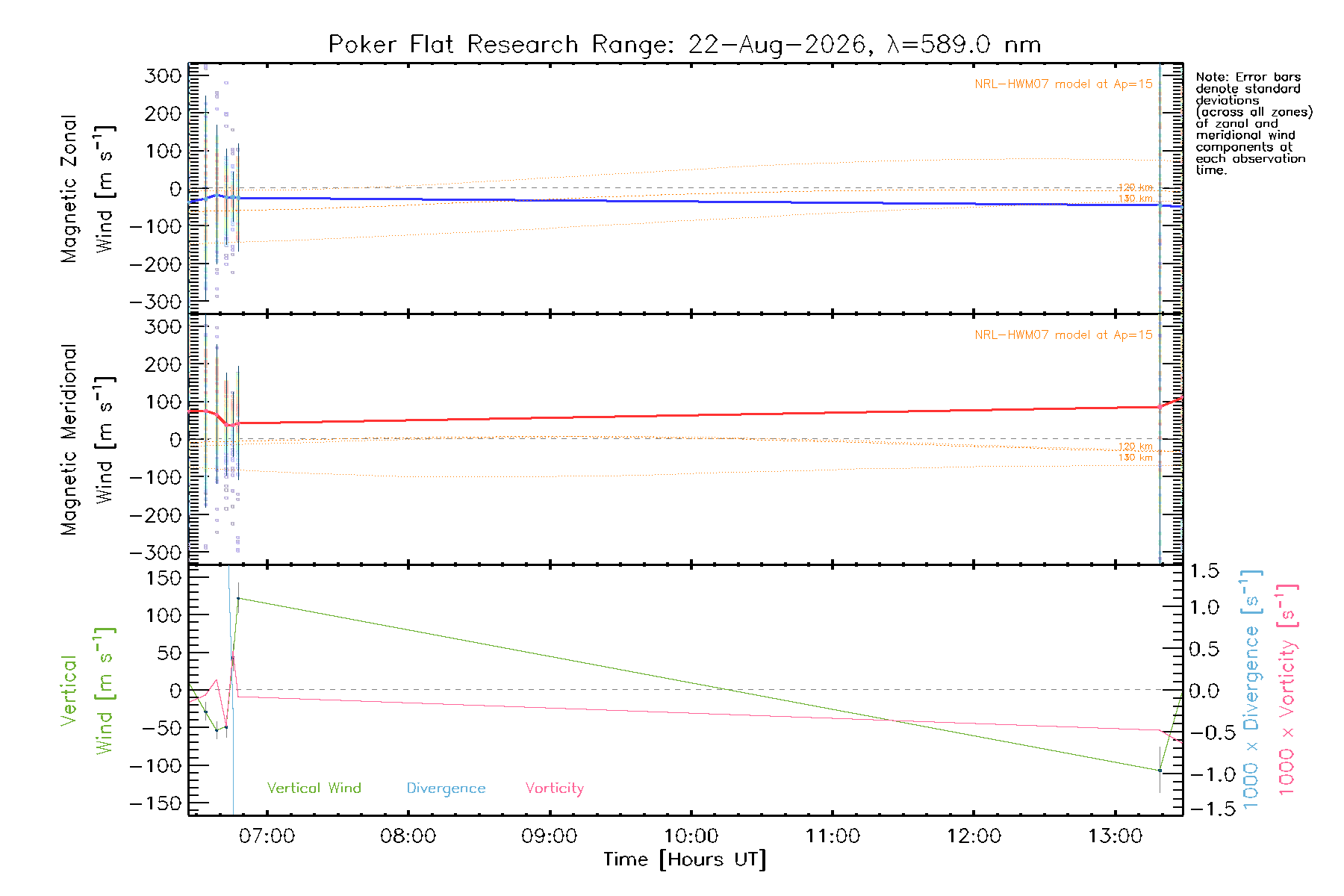Click the error bars note text
Image resolution: width=1344 pixels, height=896 pixels.
(x=1254, y=123)
